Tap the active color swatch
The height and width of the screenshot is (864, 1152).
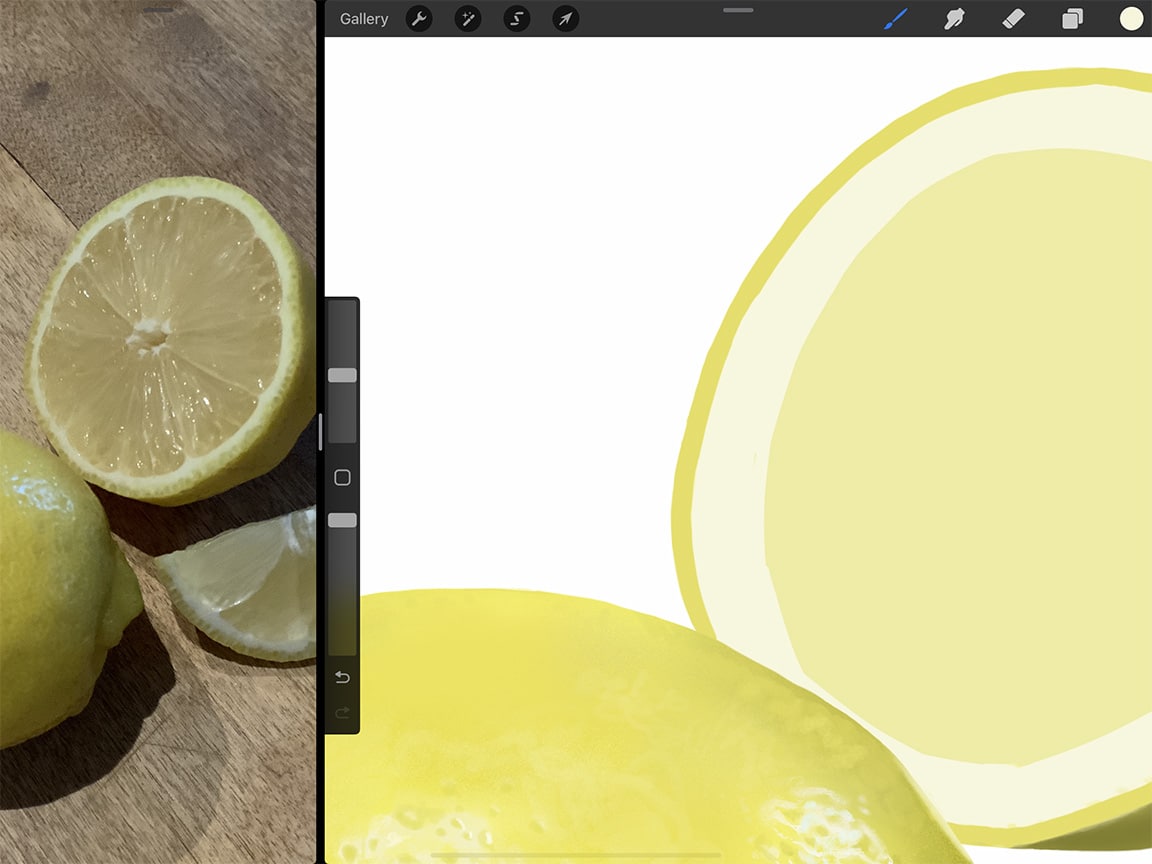(1130, 18)
